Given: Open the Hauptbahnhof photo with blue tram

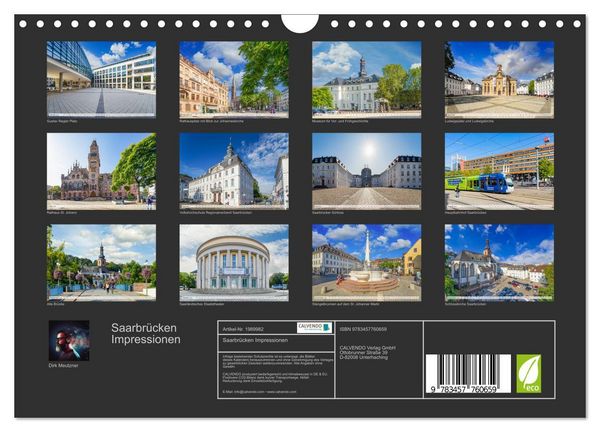Looking at the screenshot, I should pyautogui.click(x=499, y=171).
